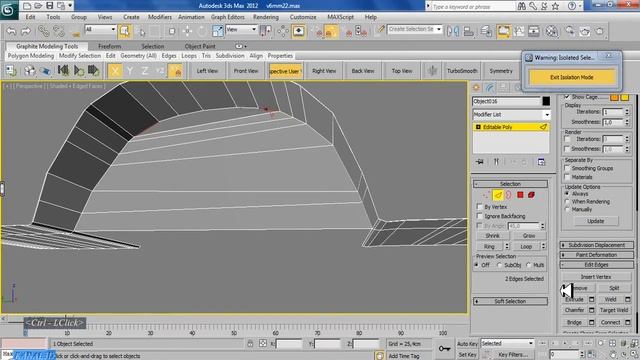Collapse the Edit Edges rollout

coord(596,265)
